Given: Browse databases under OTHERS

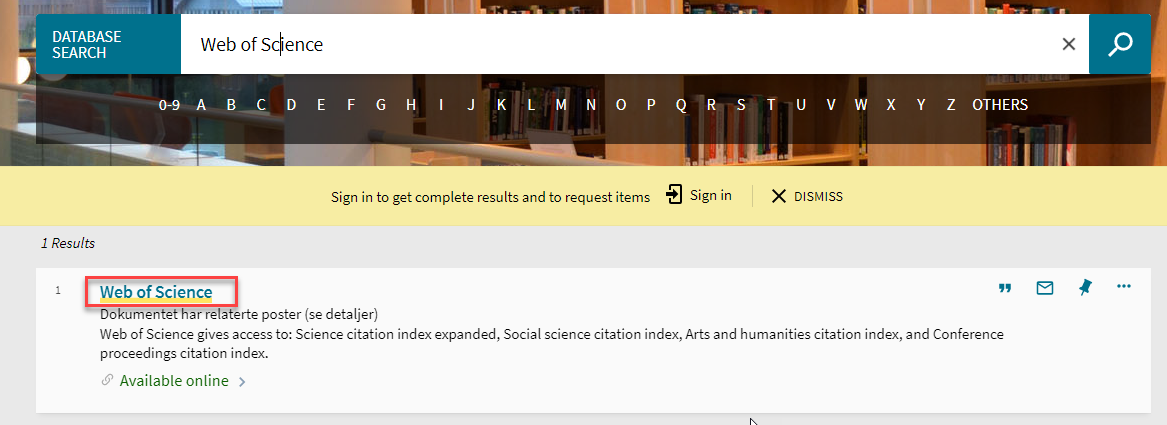Looking at the screenshot, I should tap(999, 105).
